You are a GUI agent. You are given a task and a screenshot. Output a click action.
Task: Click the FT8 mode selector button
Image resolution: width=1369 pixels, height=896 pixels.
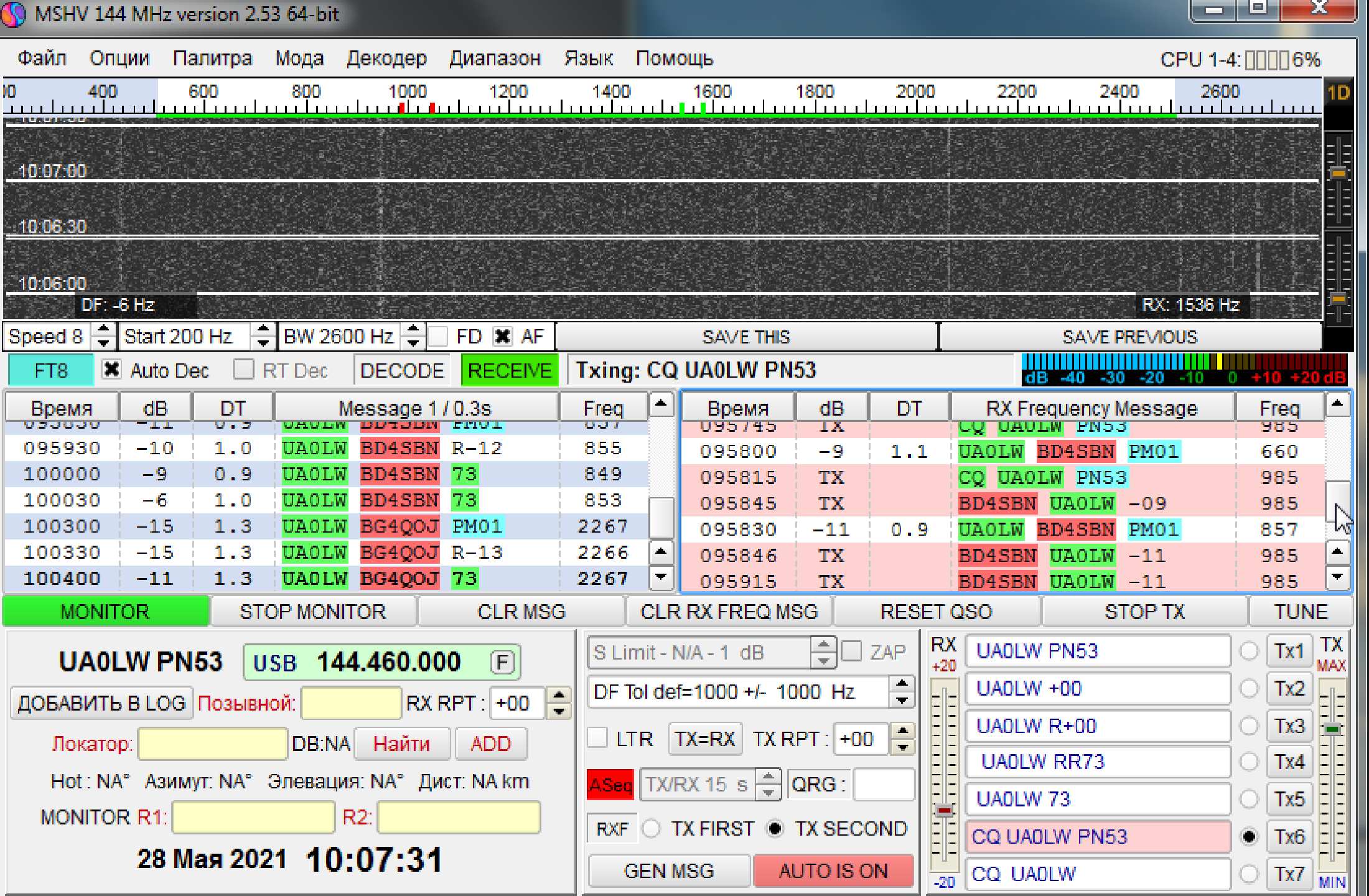click(51, 370)
